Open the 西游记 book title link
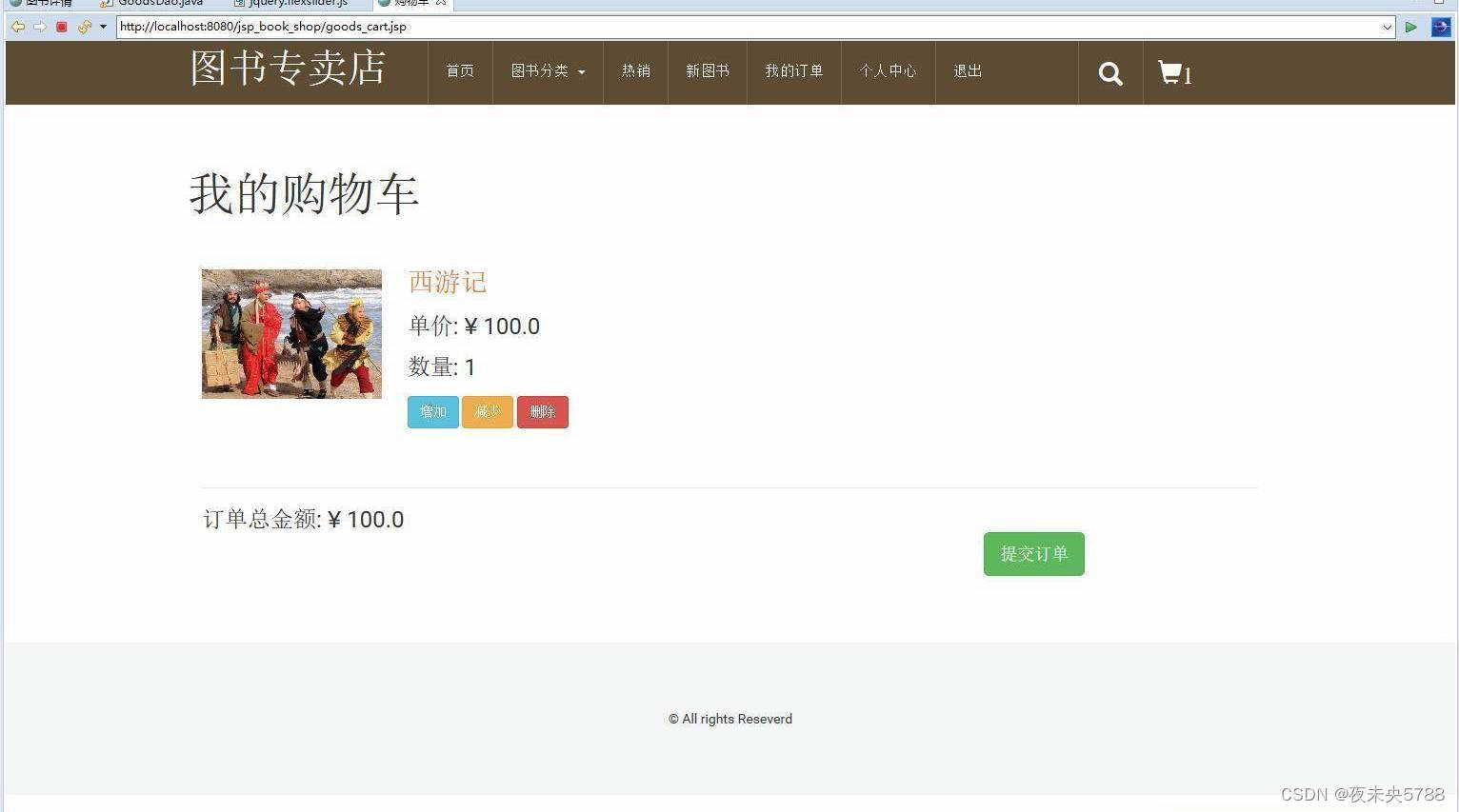Viewport: 1459px width, 812px height. (x=448, y=282)
